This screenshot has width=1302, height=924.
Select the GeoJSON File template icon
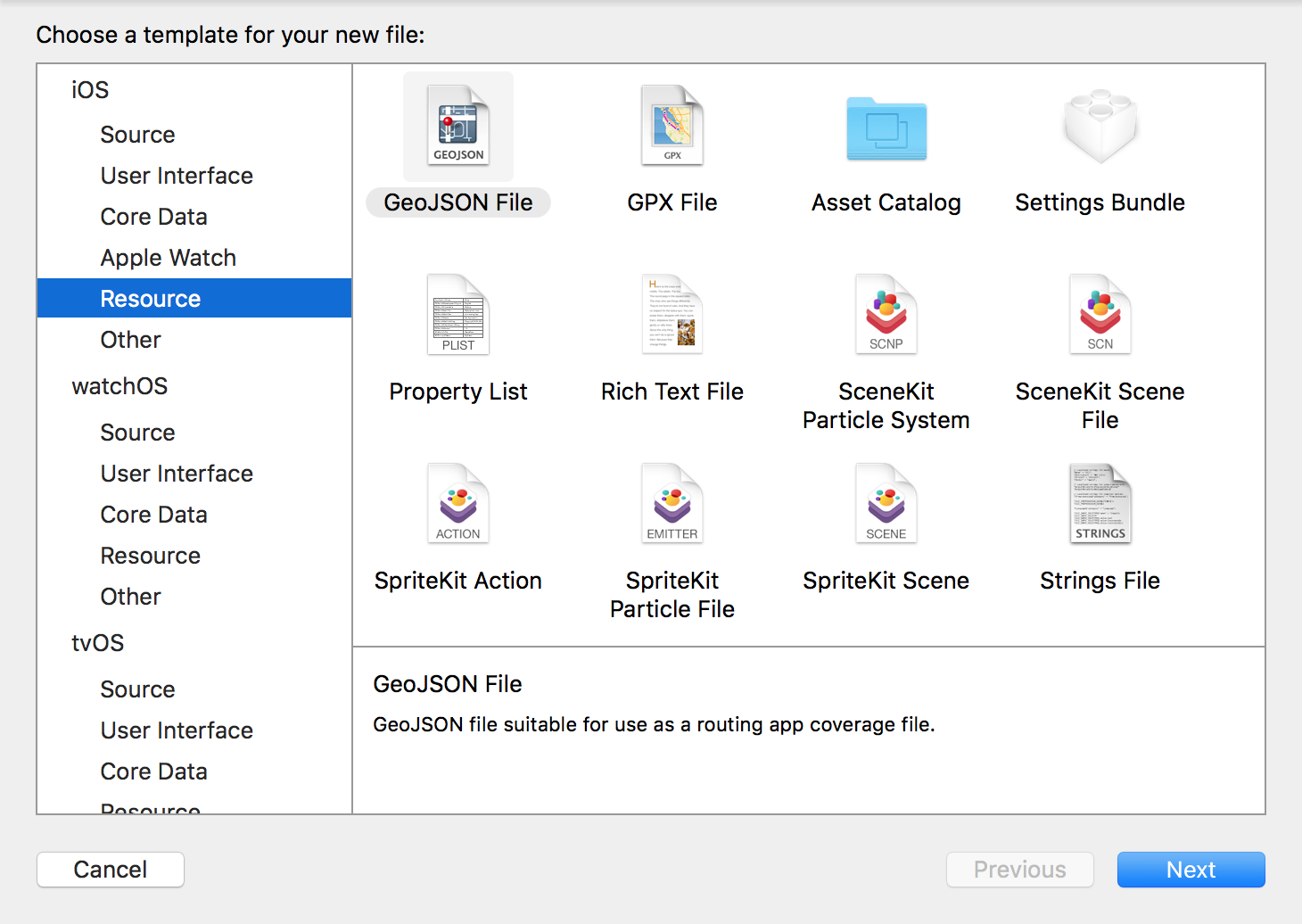(458, 127)
